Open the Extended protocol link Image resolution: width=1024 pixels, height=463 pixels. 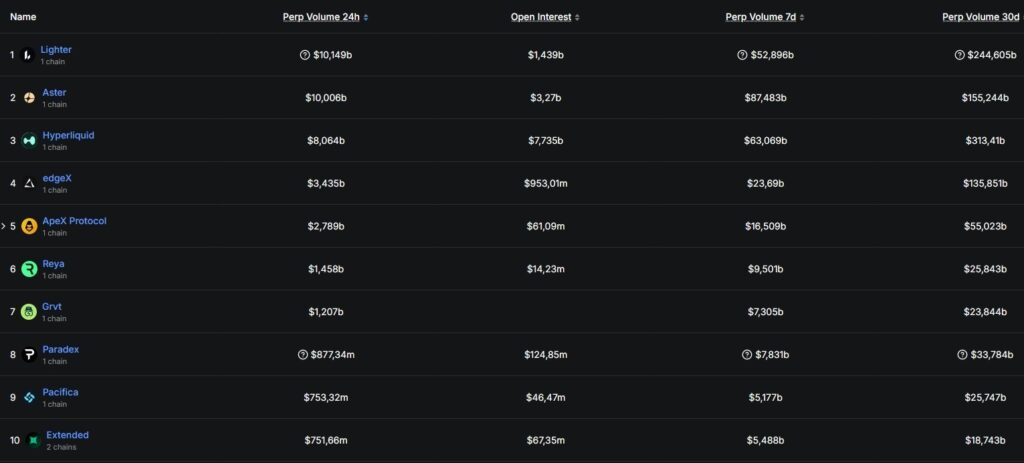click(67, 435)
